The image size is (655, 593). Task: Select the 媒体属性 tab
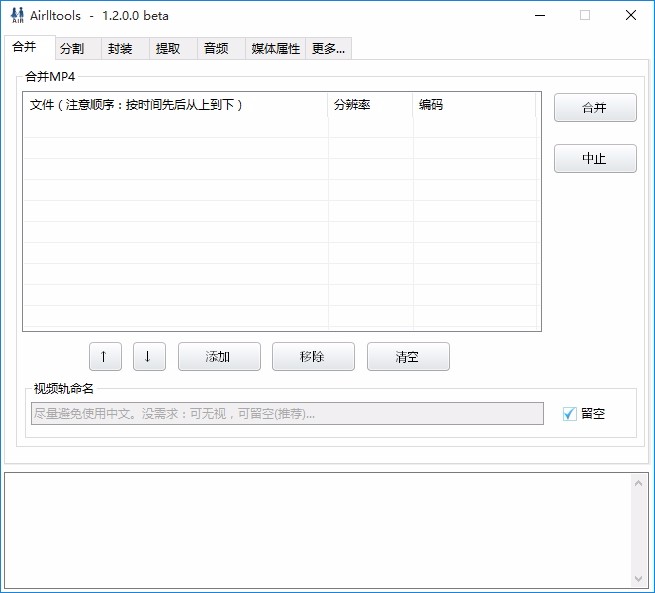tap(275, 48)
